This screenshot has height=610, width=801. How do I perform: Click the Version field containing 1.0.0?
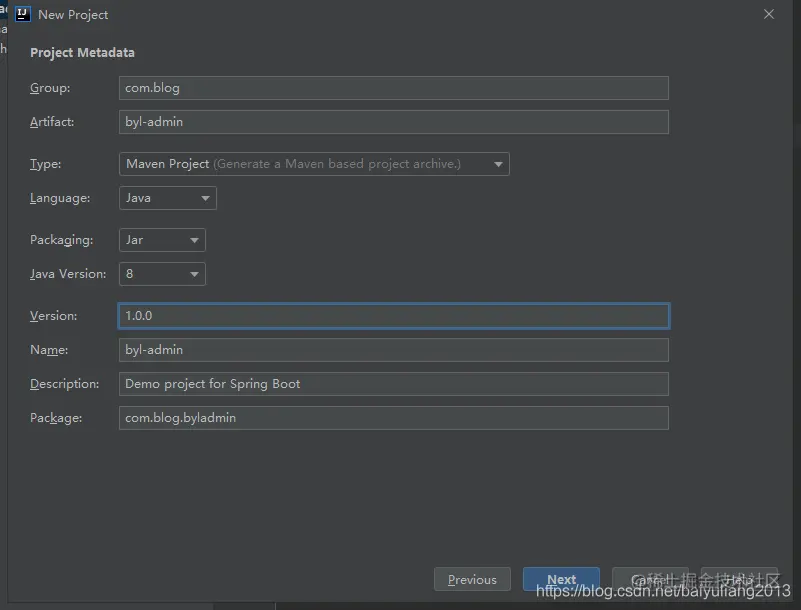click(x=394, y=316)
